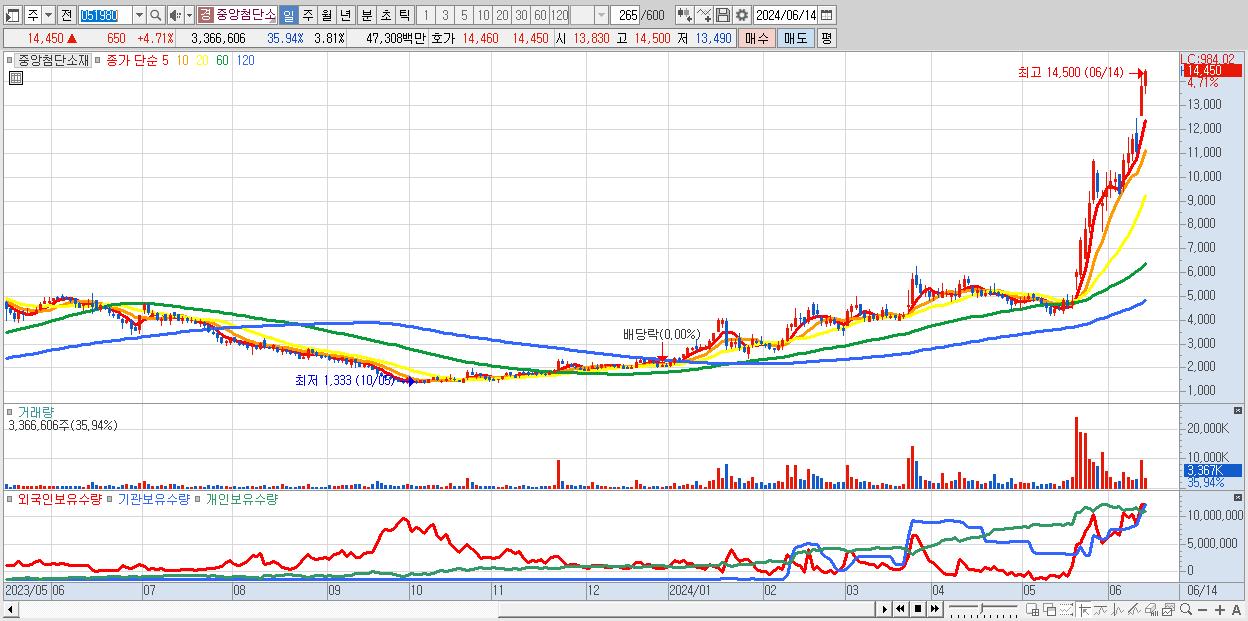Select the 년 yearly period toggle
Image resolution: width=1248 pixels, height=621 pixels.
click(x=345, y=15)
